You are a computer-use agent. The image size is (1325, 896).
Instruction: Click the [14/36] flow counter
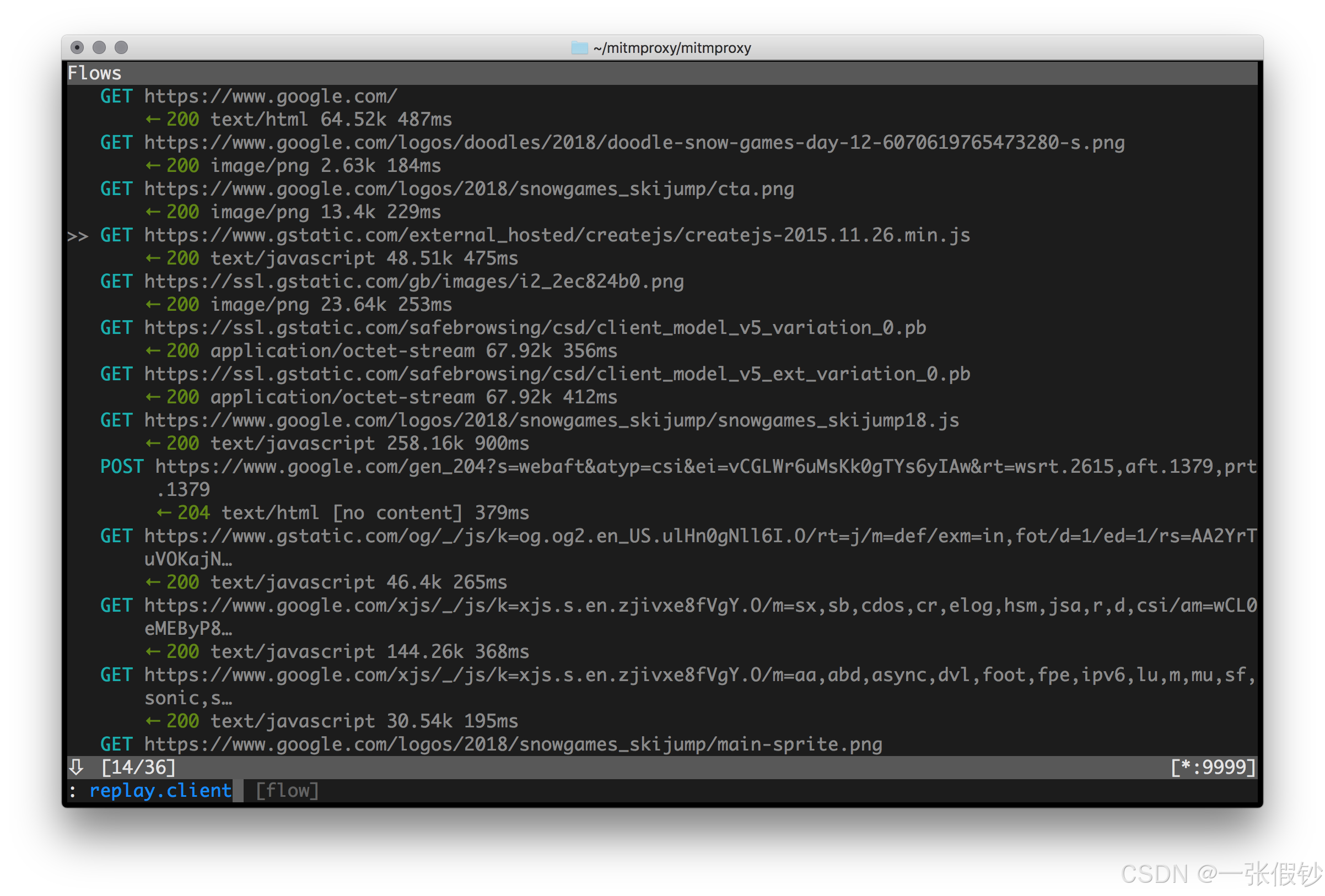[x=138, y=767]
